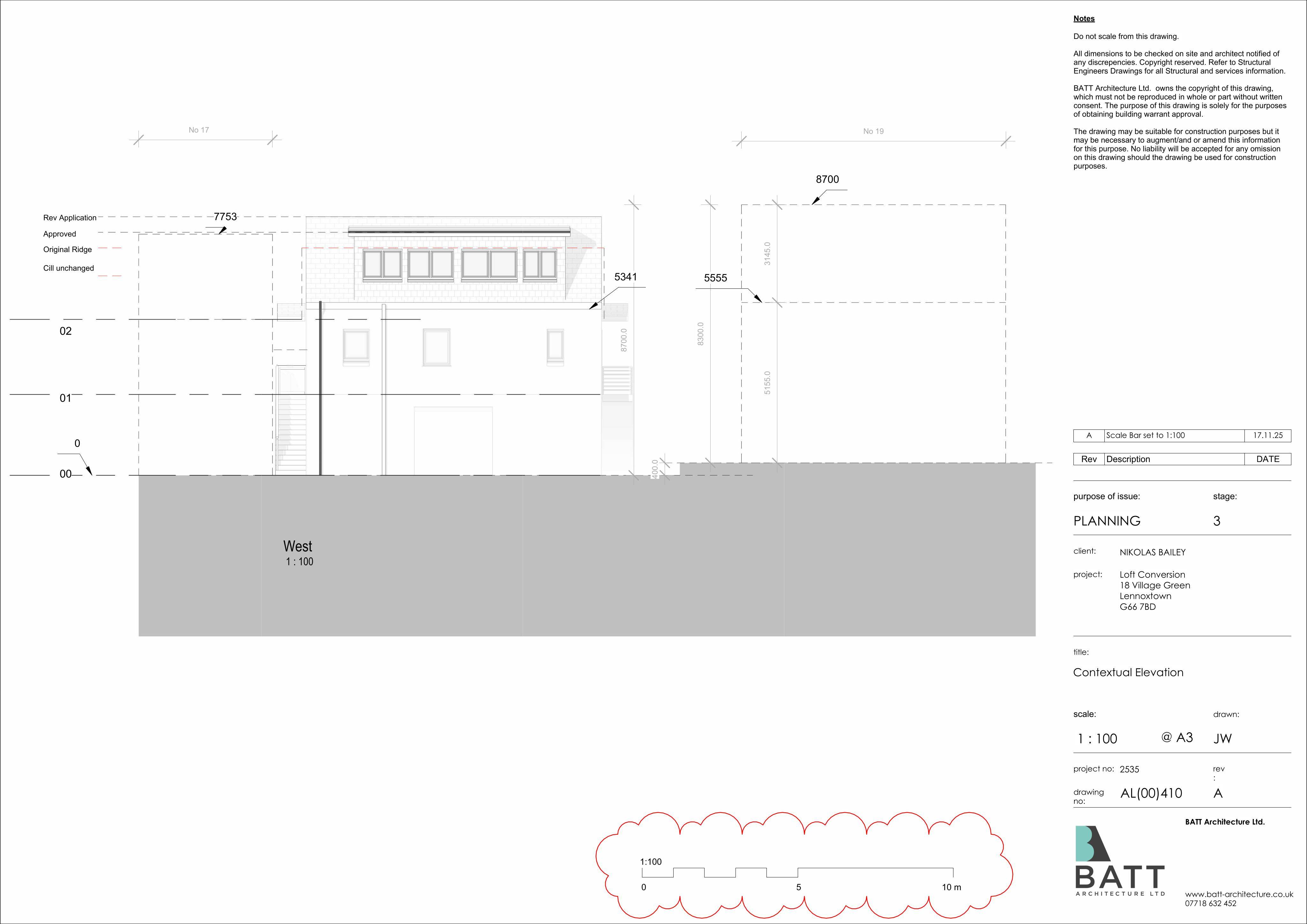Click the drawn-by initials 'JW'
Screen dimensions: 1307x924
pyautogui.click(x=1222, y=738)
